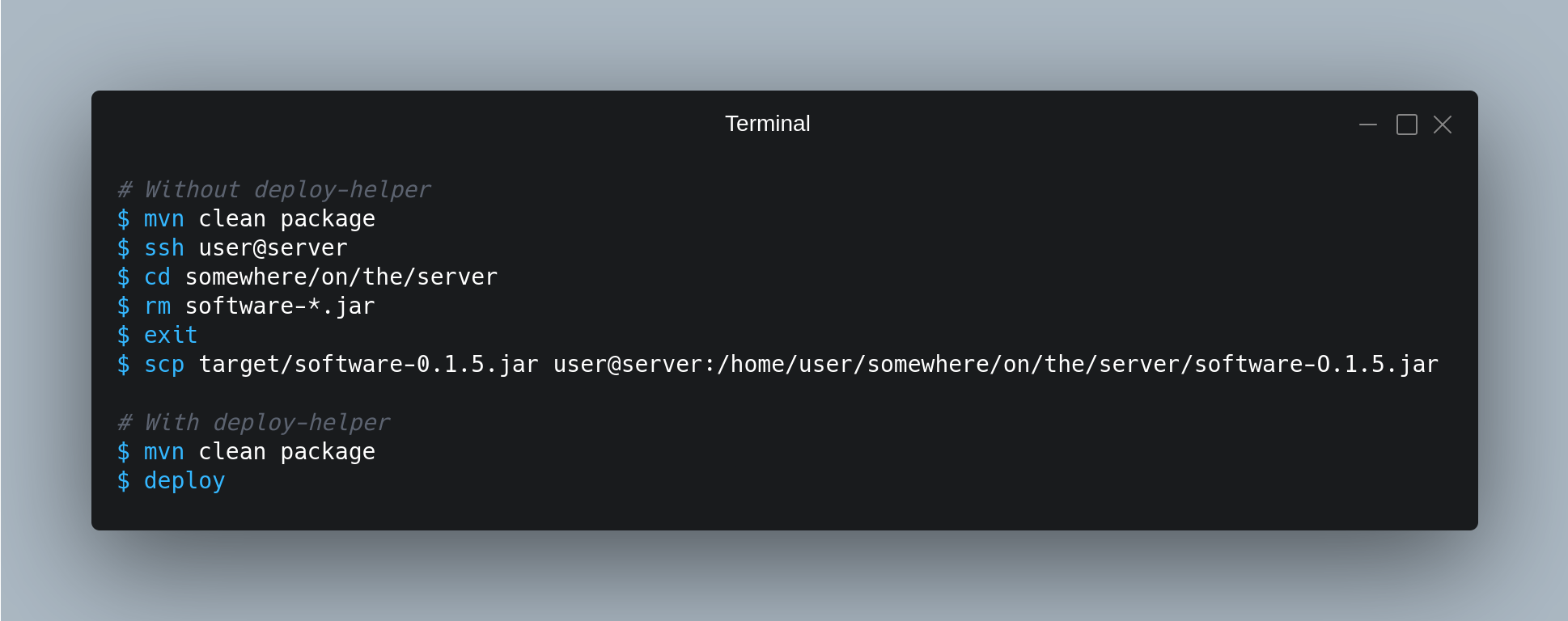This screenshot has height=621, width=1568.
Task: Click the dollar prompt before 'deploy'
Action: tap(124, 481)
